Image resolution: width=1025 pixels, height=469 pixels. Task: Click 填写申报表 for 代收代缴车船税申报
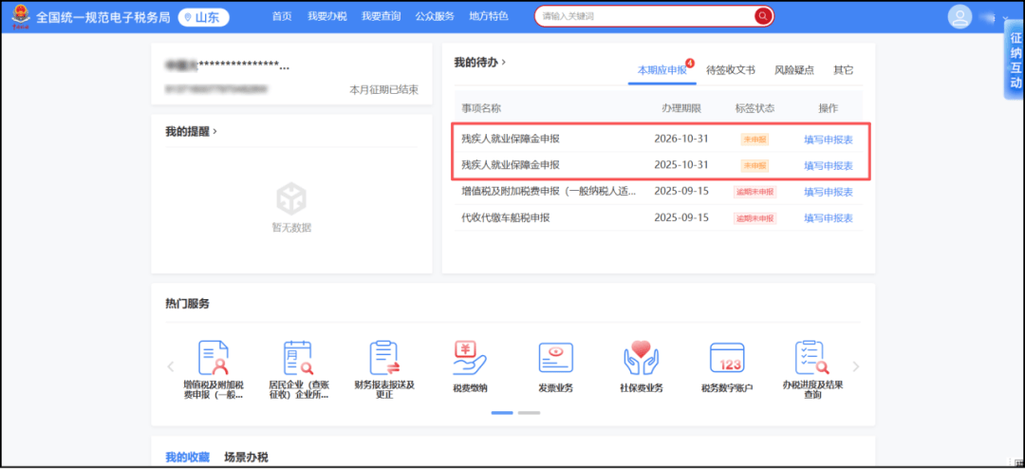coord(828,218)
